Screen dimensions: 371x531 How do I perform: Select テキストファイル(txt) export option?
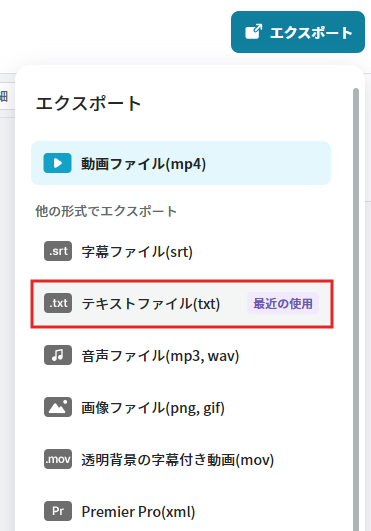(182, 303)
